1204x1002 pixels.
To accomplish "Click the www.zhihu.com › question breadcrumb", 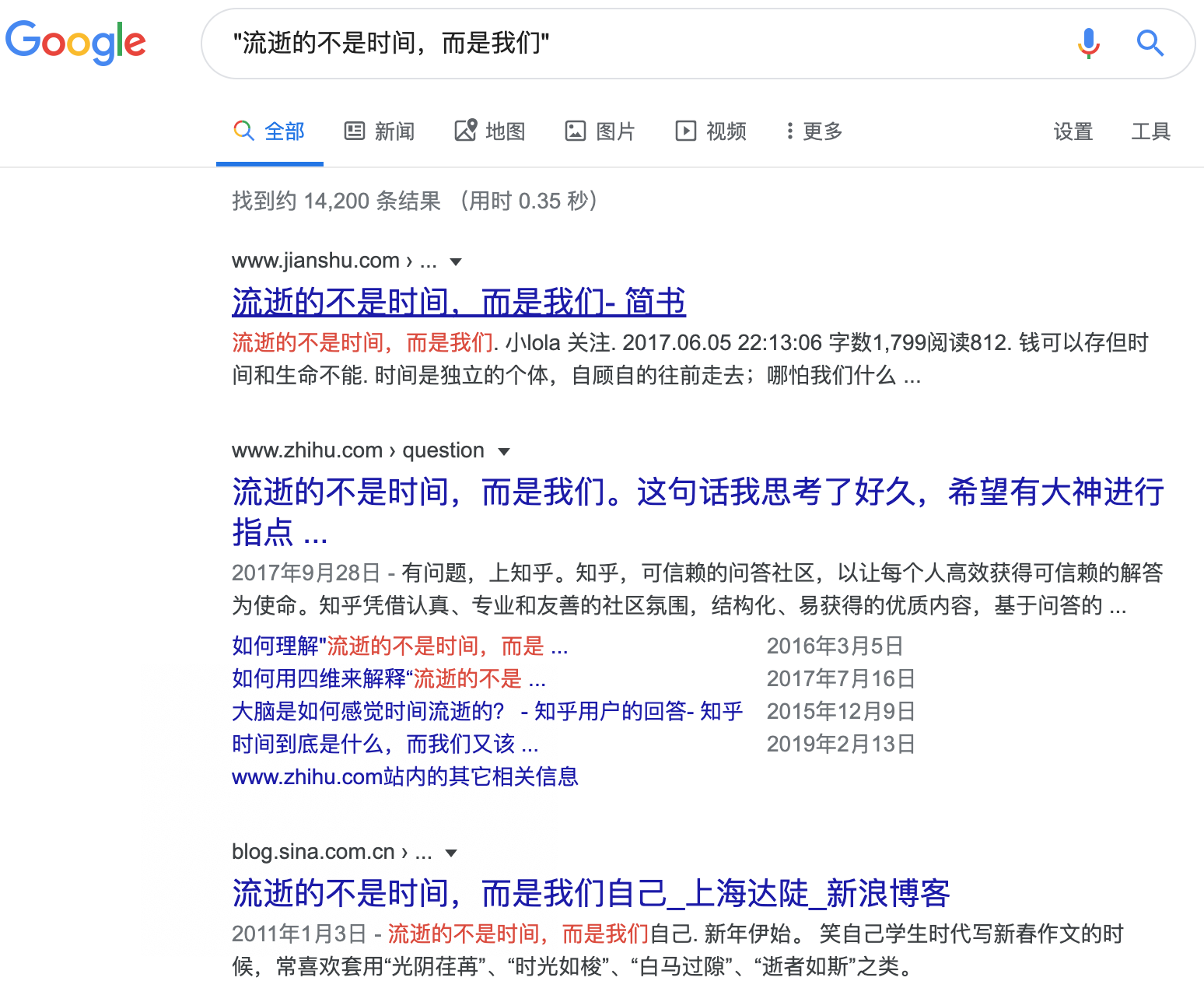I will 358,450.
